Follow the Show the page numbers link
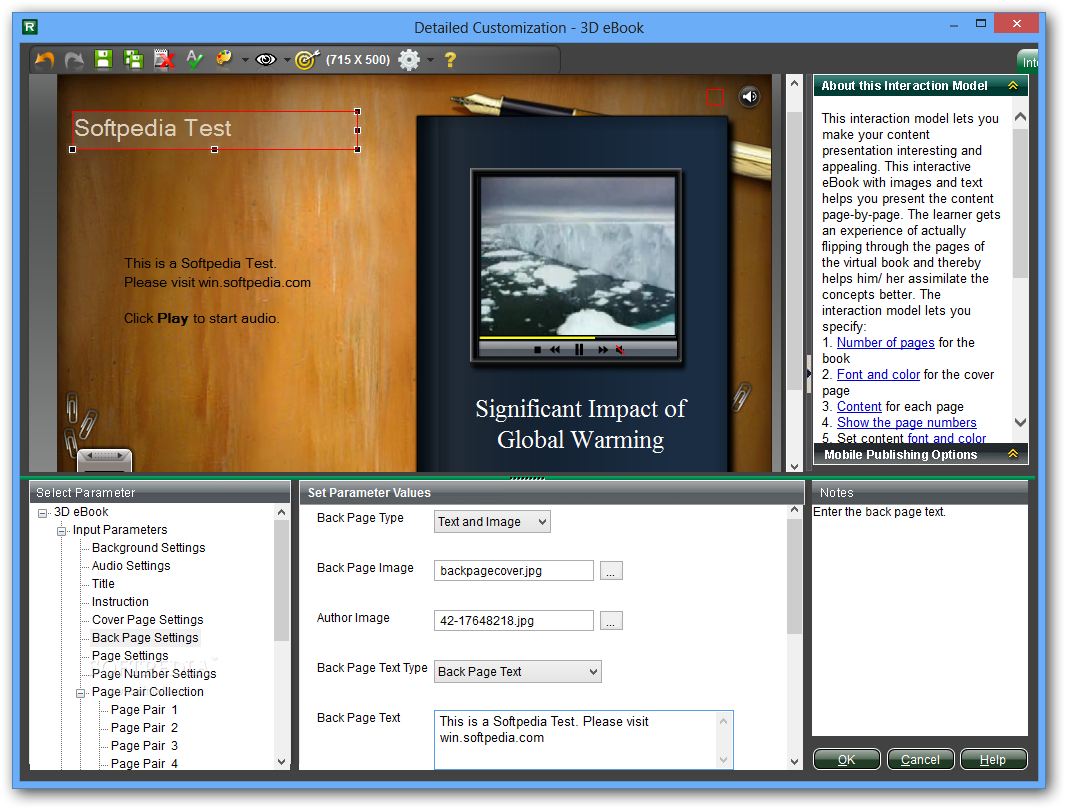 (906, 422)
